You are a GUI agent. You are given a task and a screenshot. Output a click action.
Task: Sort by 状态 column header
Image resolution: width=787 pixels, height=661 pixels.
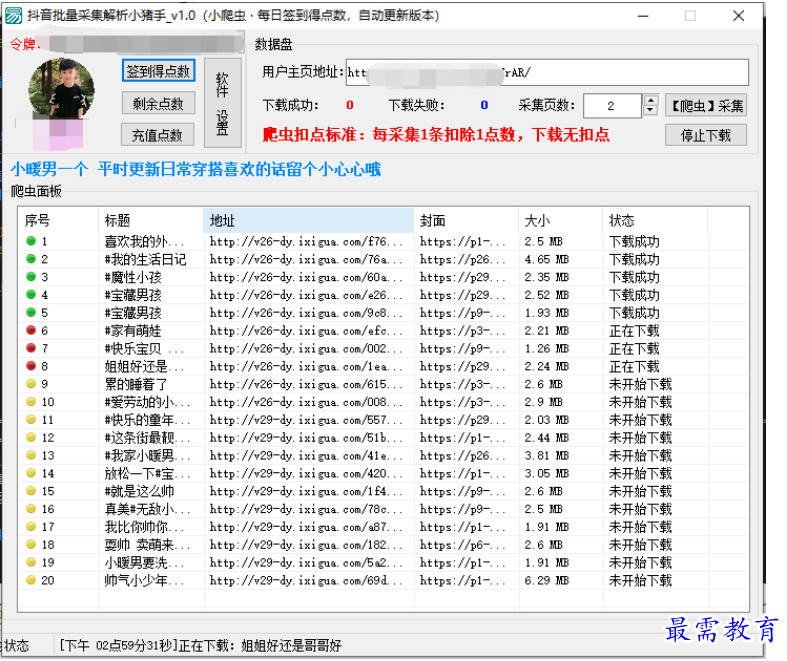point(655,220)
